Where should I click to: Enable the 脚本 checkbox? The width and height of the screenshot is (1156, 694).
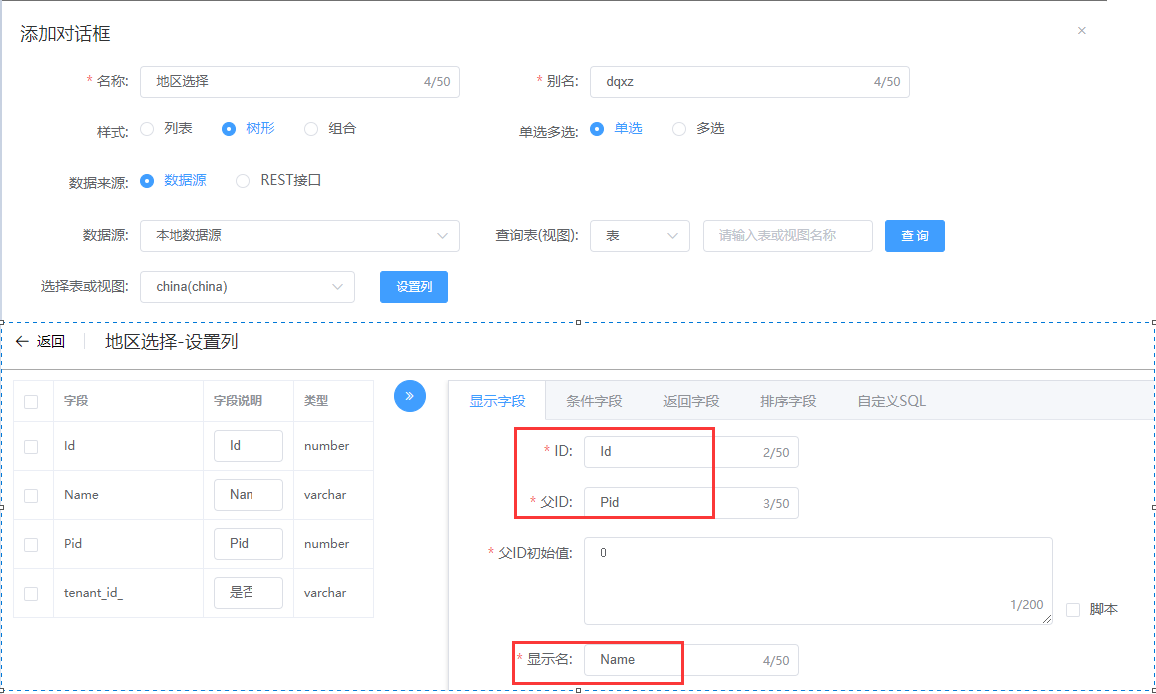(x=1073, y=610)
